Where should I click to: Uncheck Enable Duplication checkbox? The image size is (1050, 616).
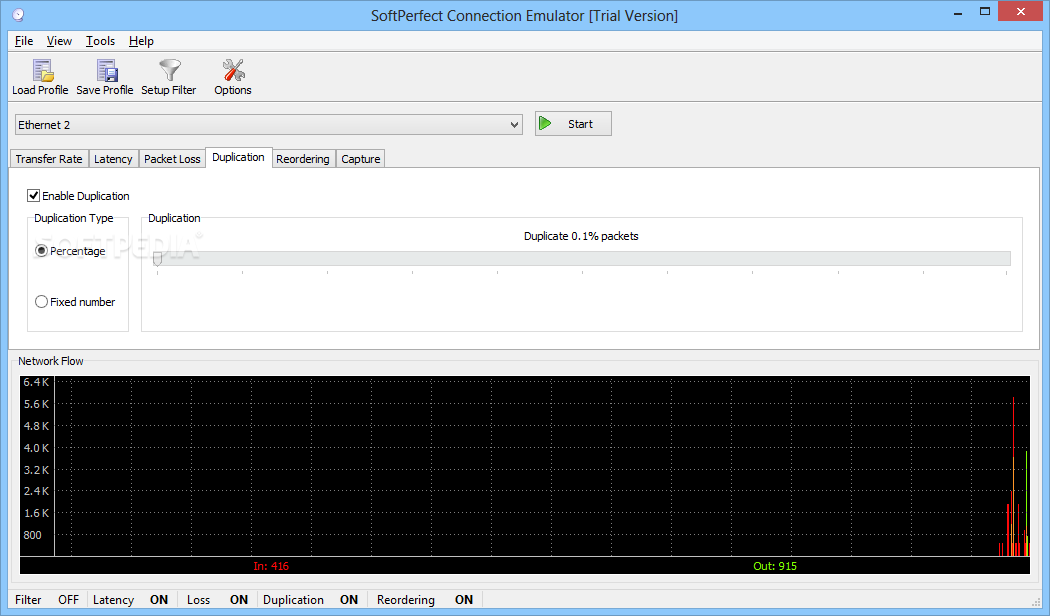33,196
